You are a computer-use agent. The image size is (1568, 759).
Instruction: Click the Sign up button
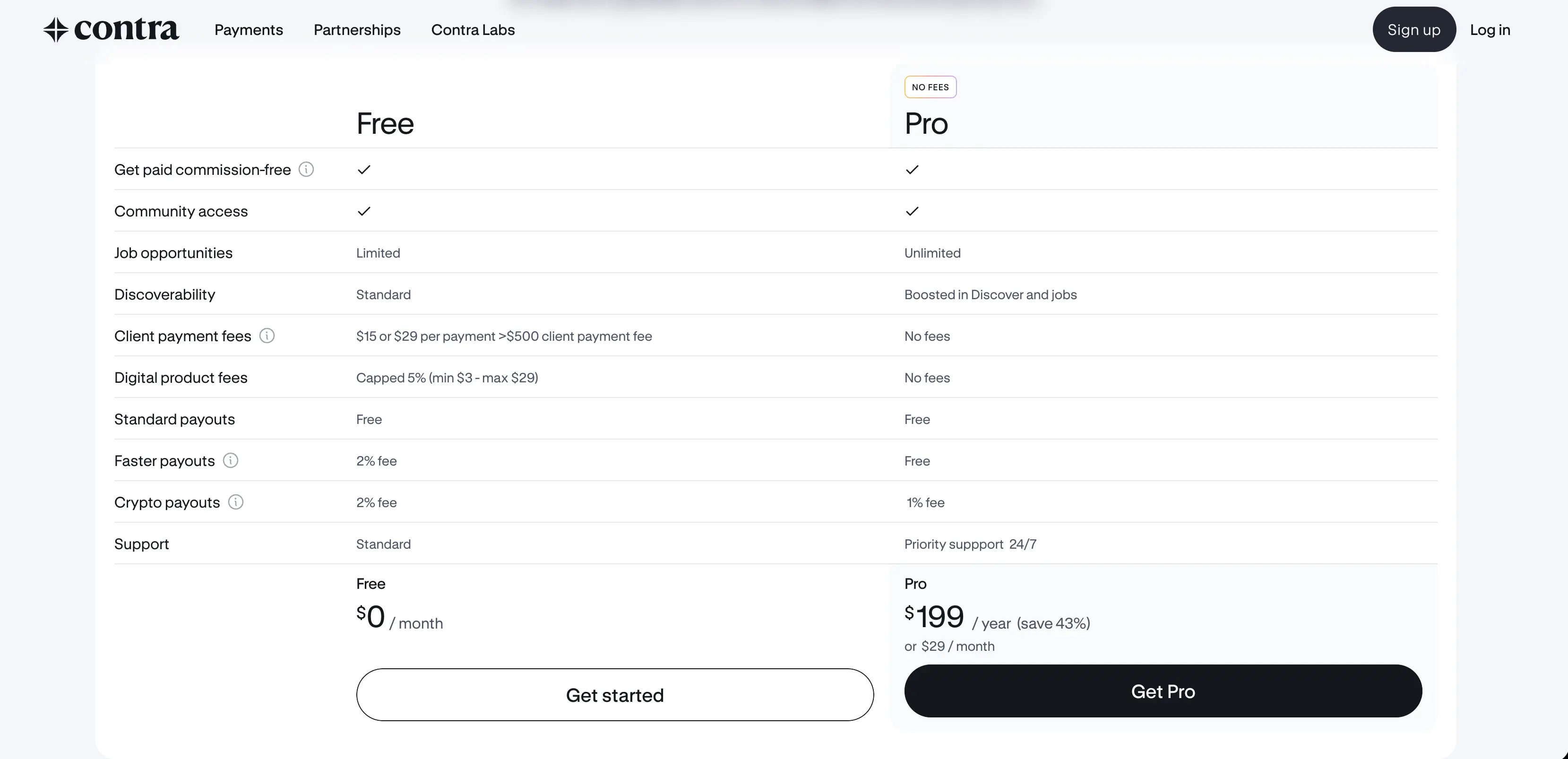pyautogui.click(x=1414, y=29)
